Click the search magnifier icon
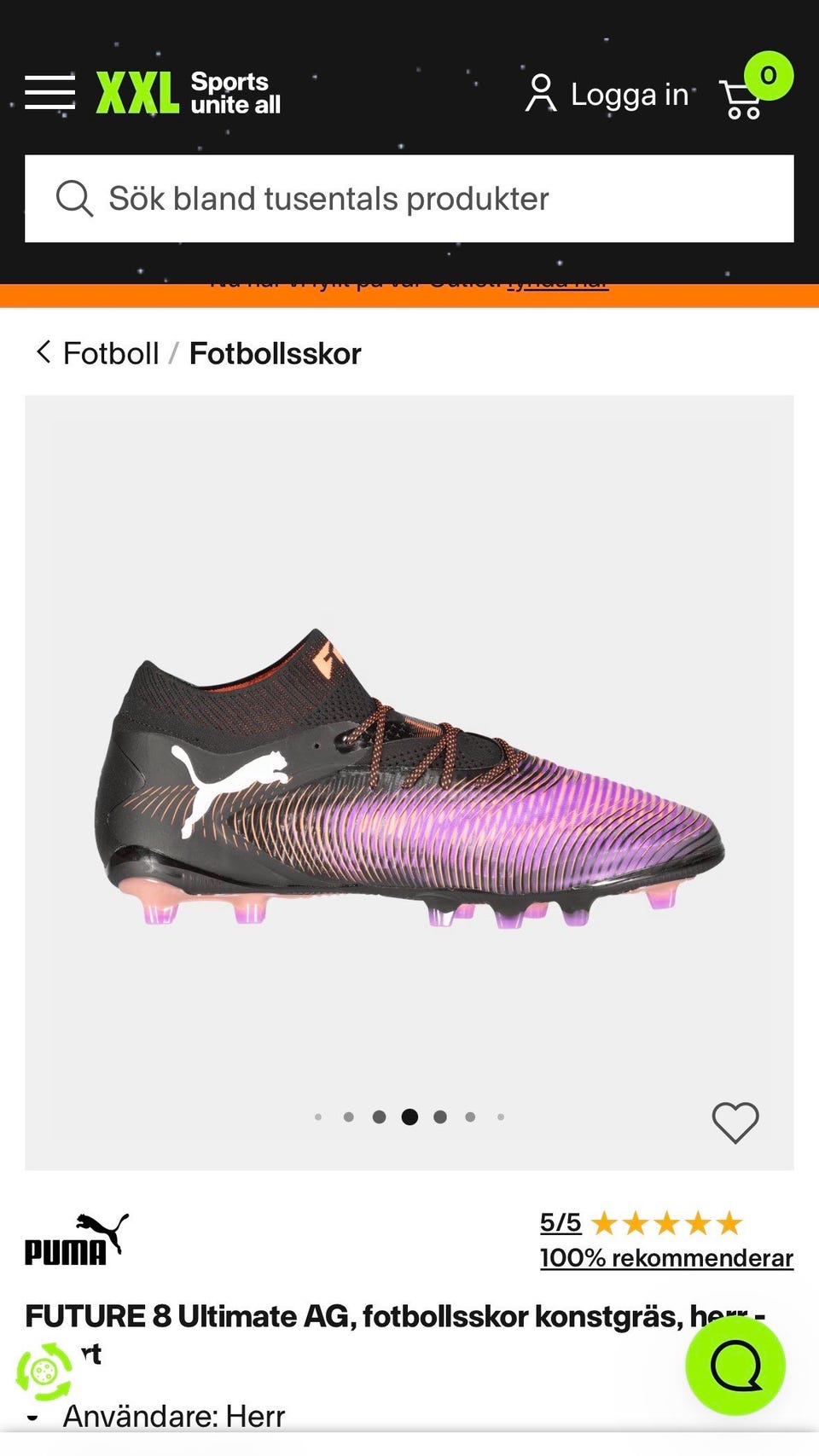Image resolution: width=819 pixels, height=1456 pixels. (x=74, y=199)
